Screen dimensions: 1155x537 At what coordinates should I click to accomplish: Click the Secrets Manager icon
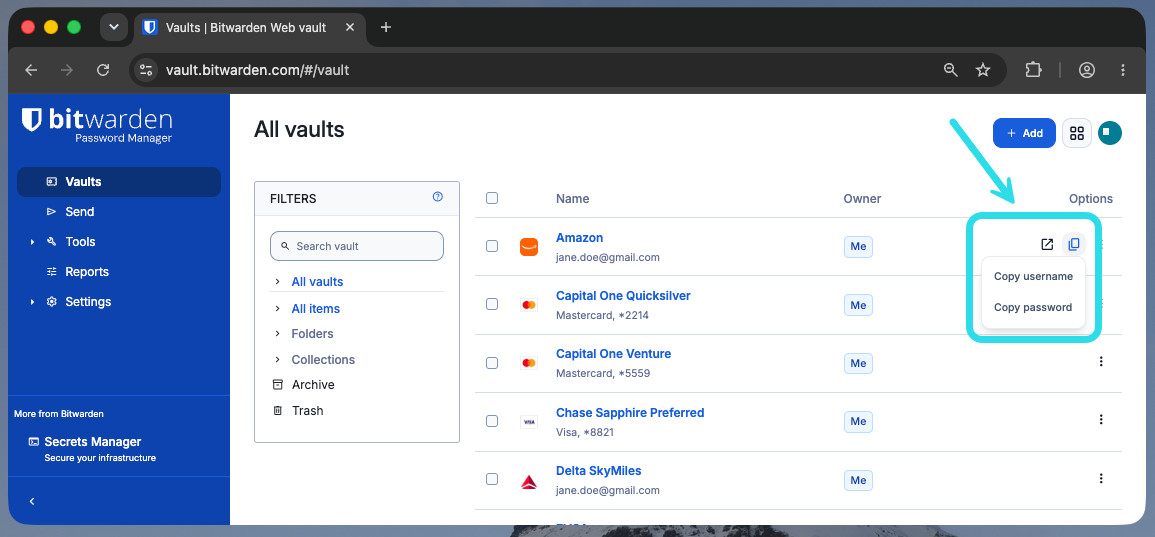[34, 442]
